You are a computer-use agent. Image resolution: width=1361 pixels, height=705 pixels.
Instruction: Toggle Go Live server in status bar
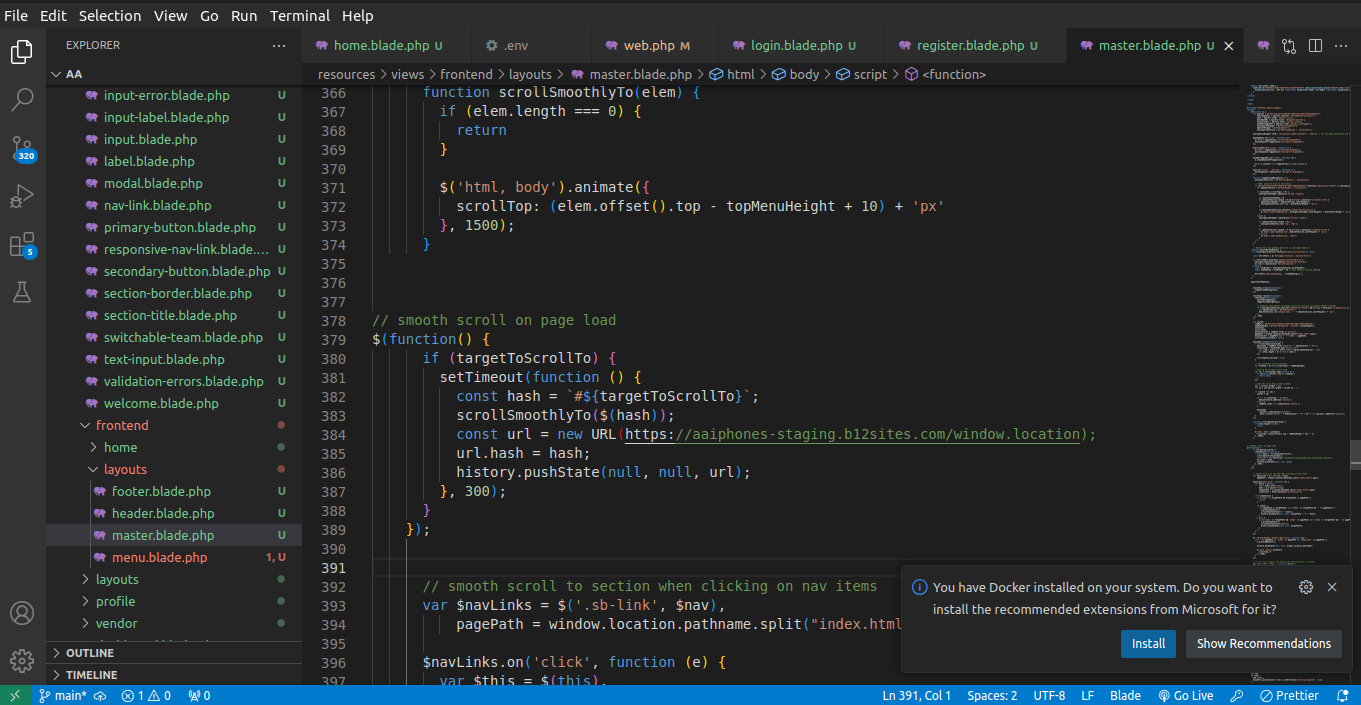[1186, 695]
